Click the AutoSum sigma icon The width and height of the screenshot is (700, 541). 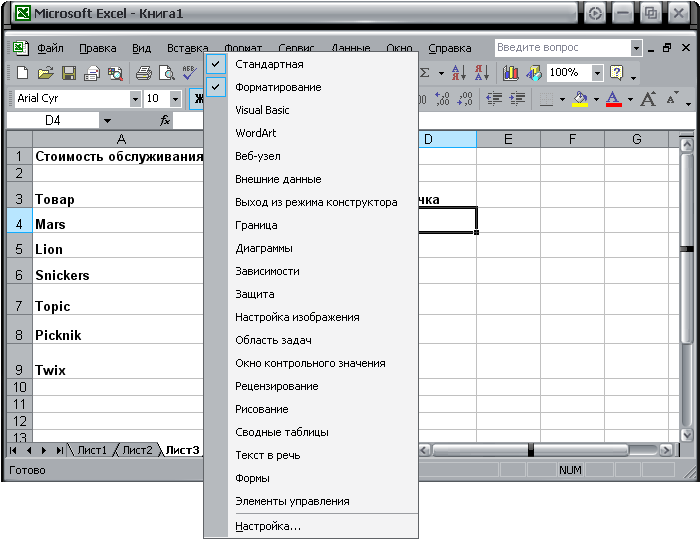pos(425,73)
